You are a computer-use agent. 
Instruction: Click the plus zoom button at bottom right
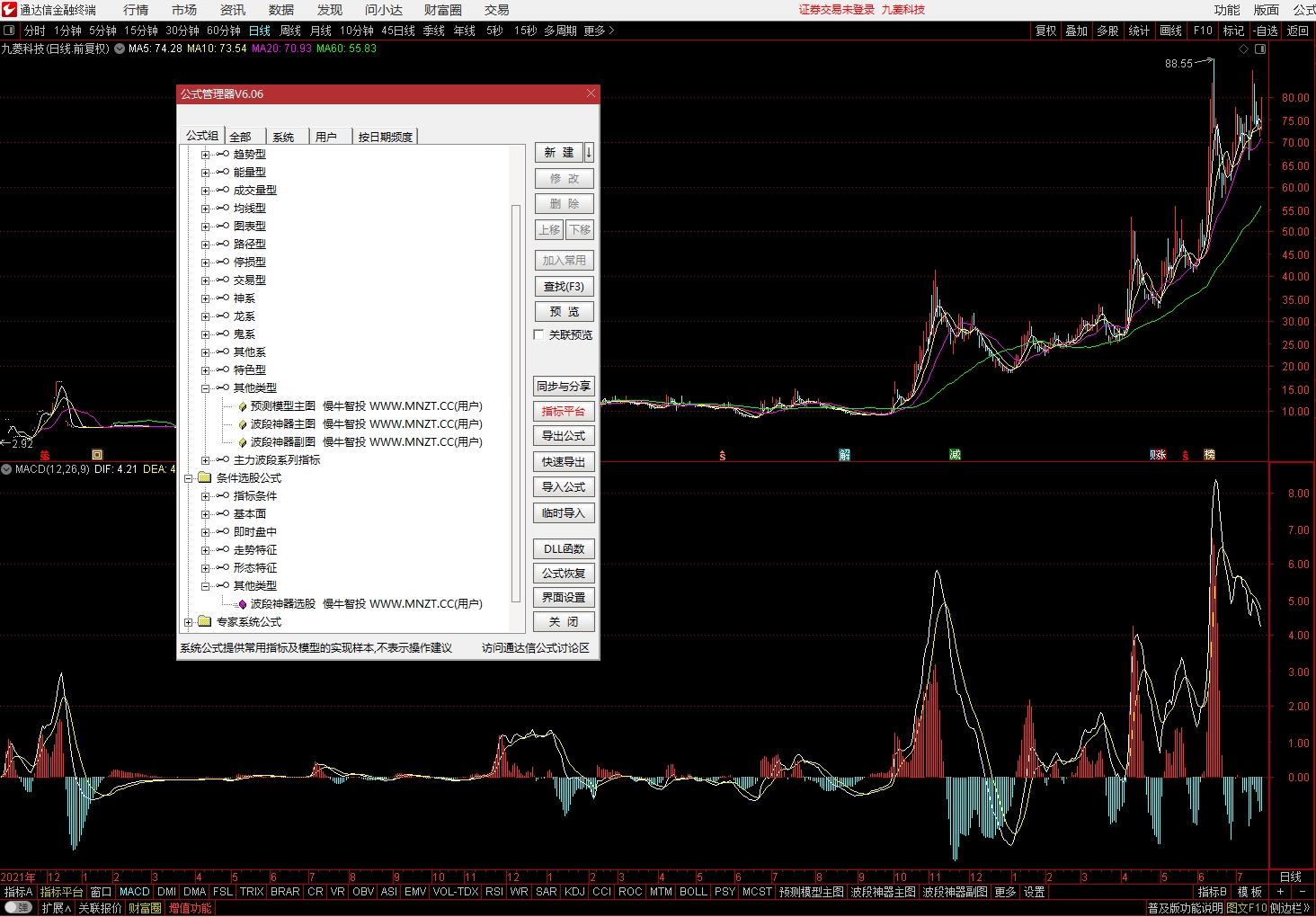pos(1280,892)
